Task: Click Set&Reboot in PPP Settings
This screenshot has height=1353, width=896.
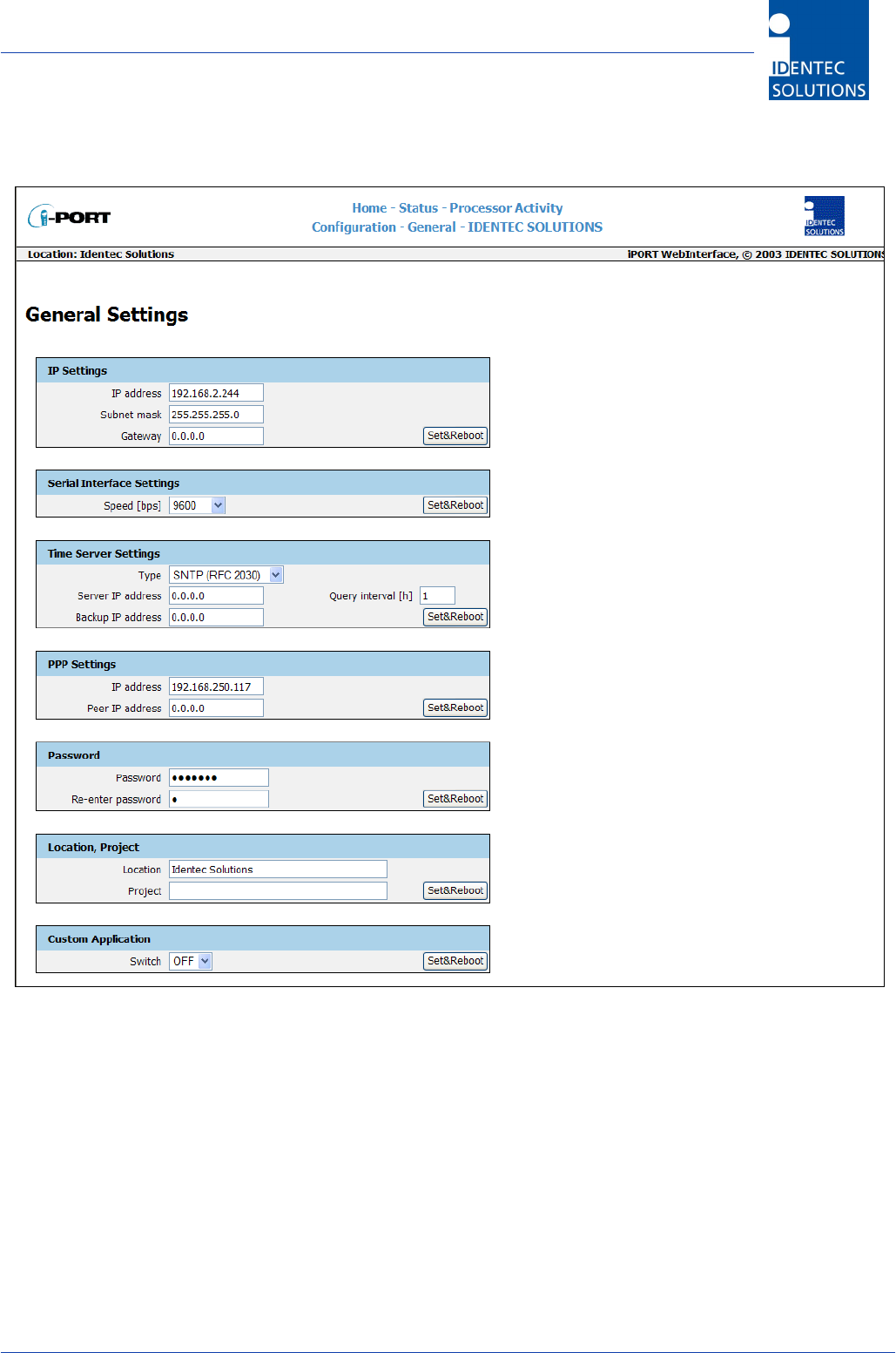Action: (x=455, y=707)
